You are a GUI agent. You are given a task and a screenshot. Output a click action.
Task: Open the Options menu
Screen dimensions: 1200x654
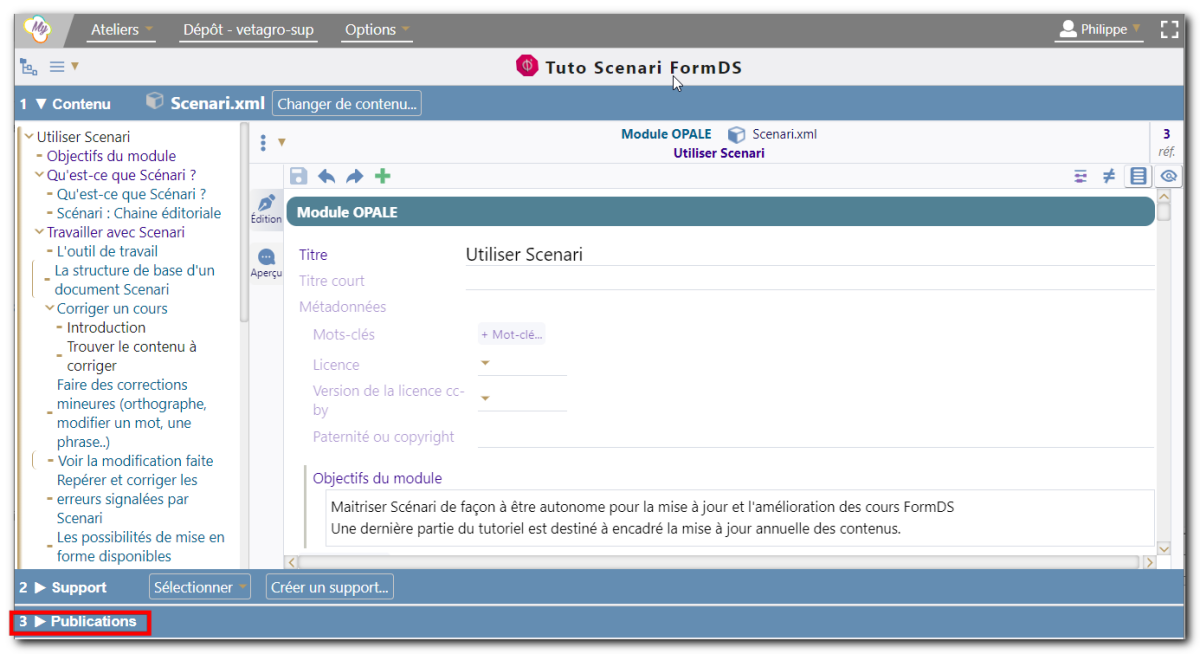tap(377, 30)
